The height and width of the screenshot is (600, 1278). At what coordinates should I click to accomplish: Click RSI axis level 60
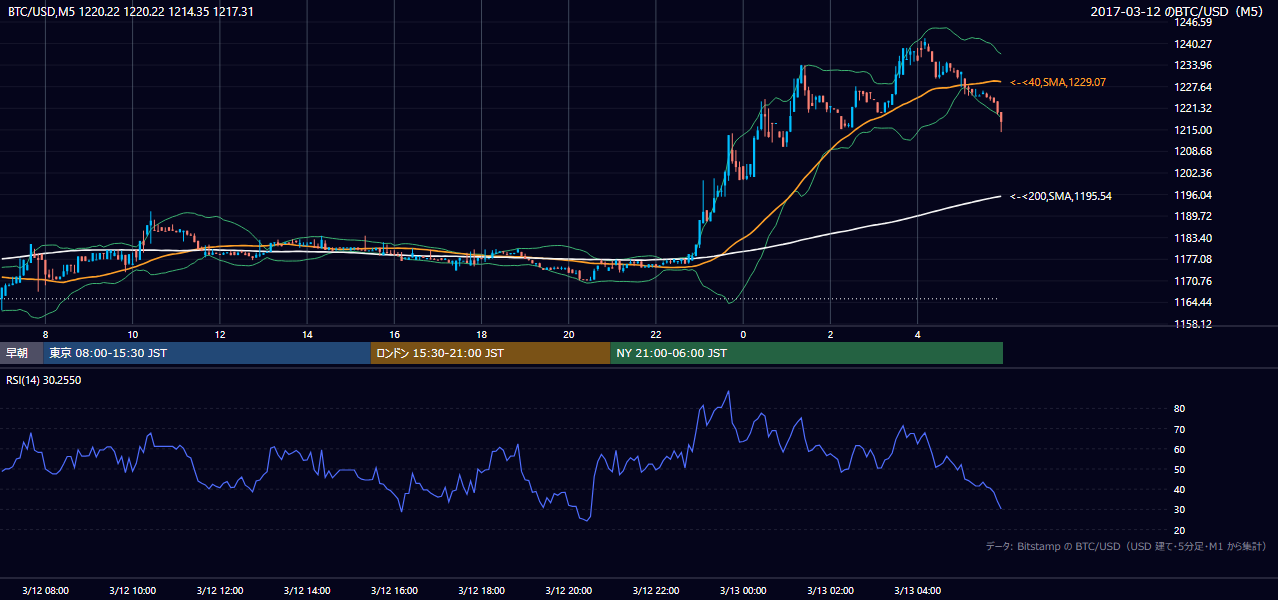tap(1180, 449)
